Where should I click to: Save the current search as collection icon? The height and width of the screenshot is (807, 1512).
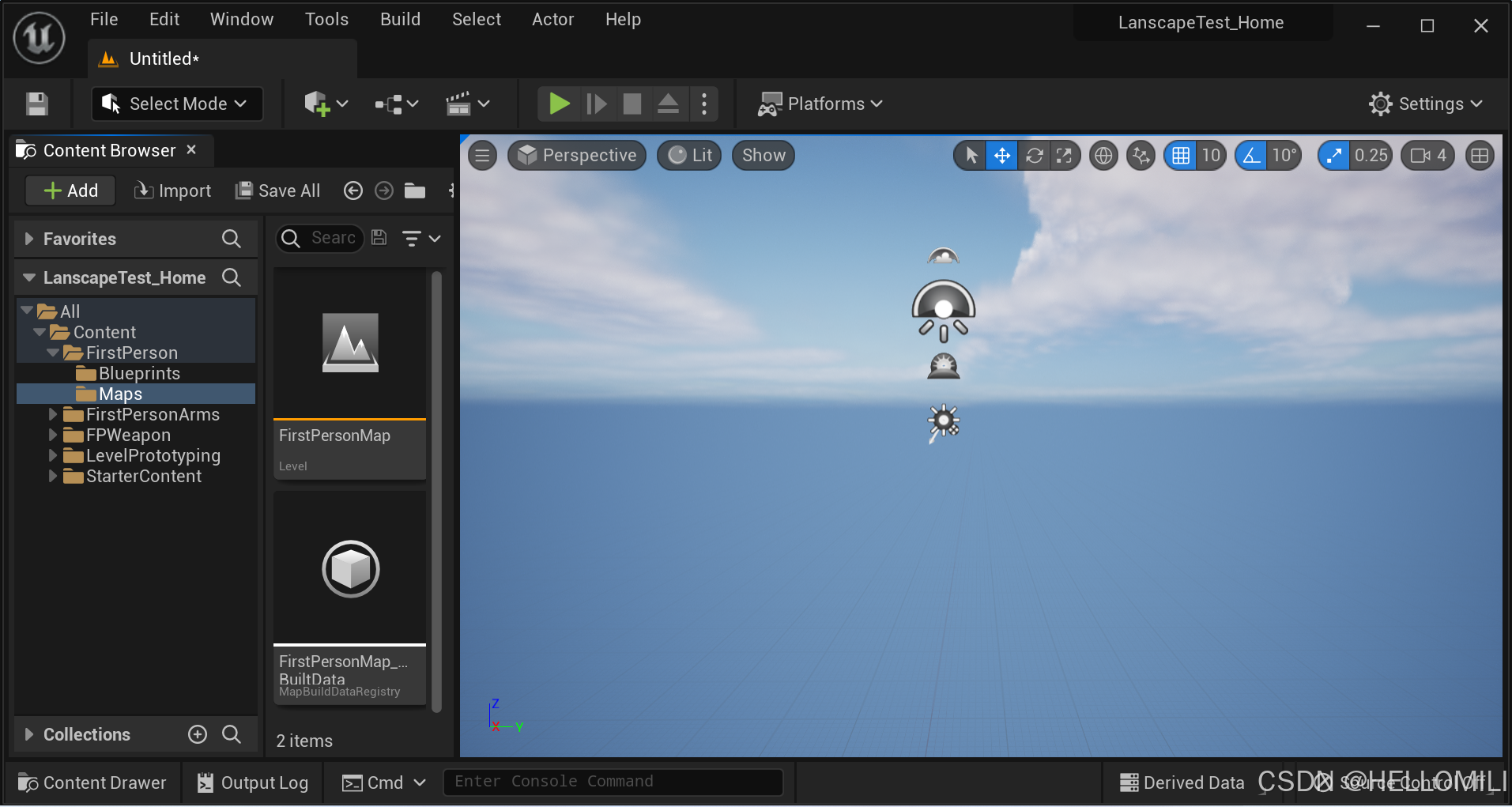(x=379, y=238)
